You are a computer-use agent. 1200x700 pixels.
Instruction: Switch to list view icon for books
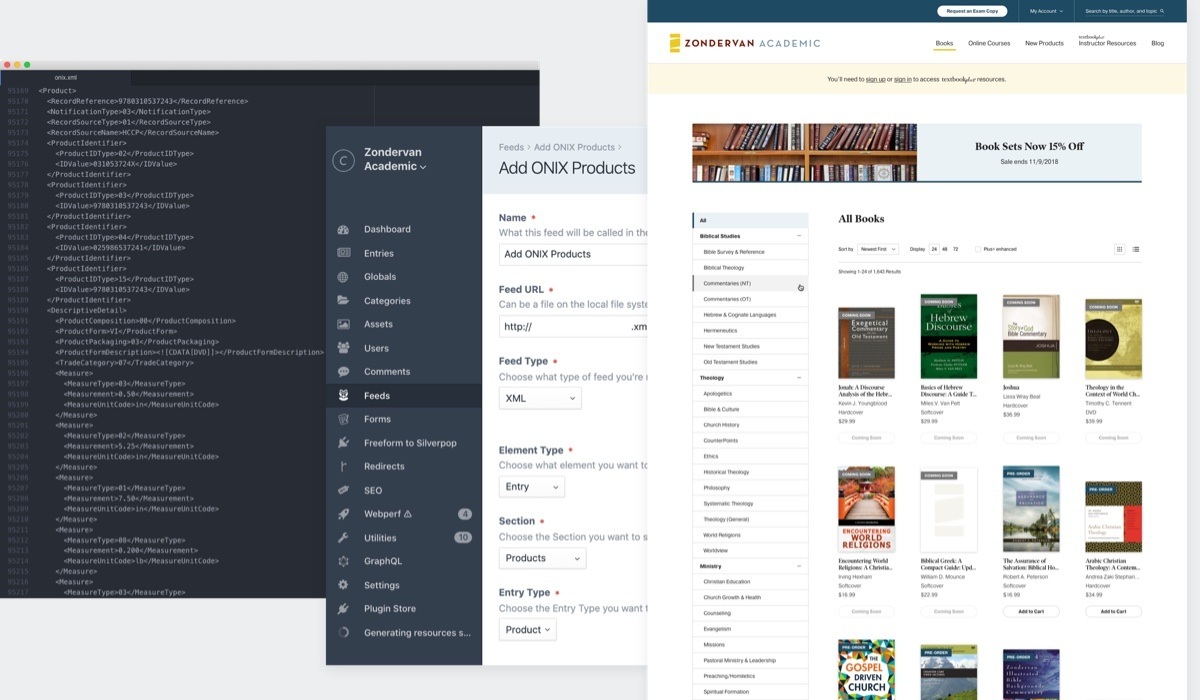click(x=1136, y=249)
